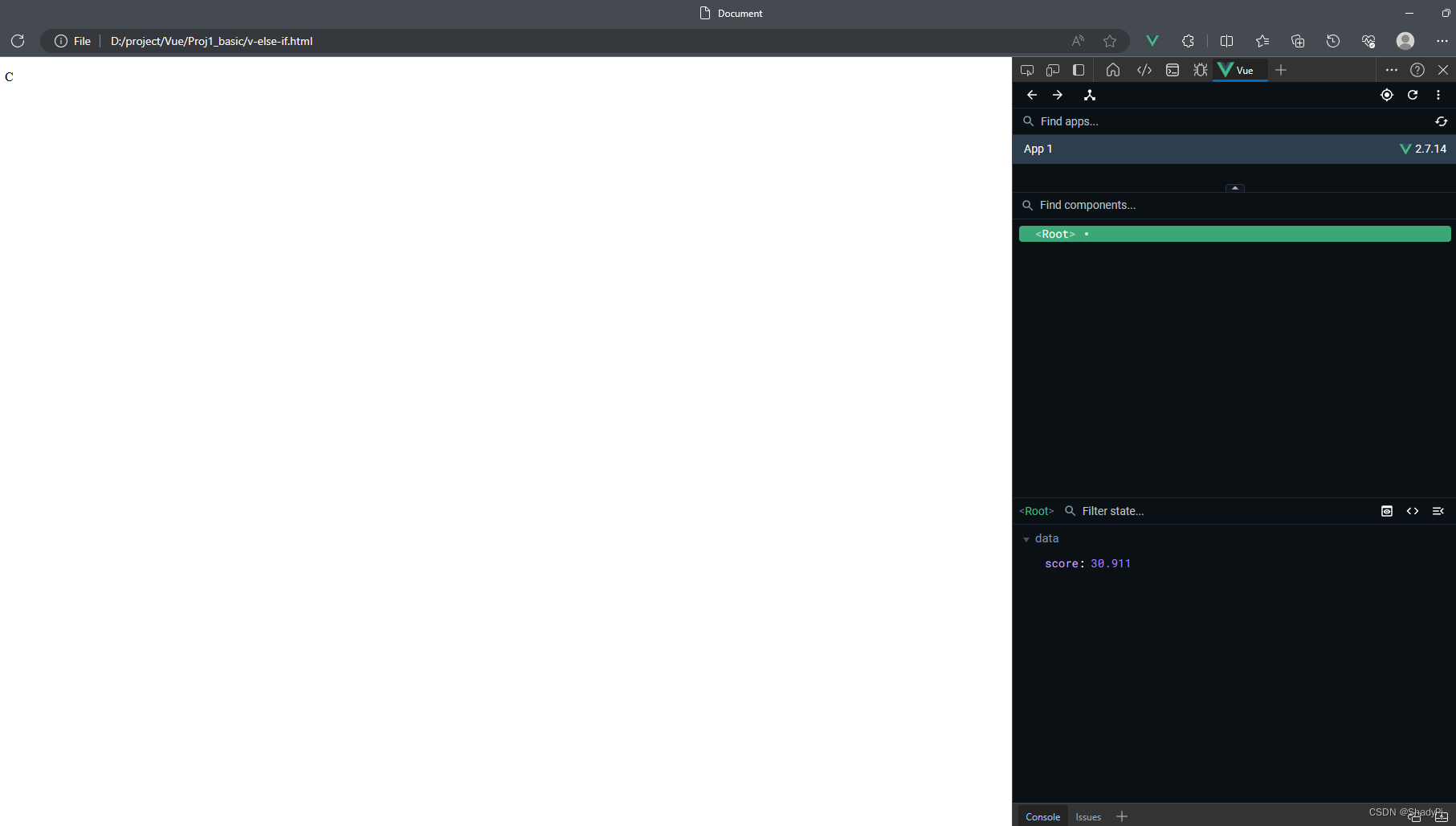1456x826 pixels.
Task: Open Read Aloud from address bar
Action: [1078, 41]
